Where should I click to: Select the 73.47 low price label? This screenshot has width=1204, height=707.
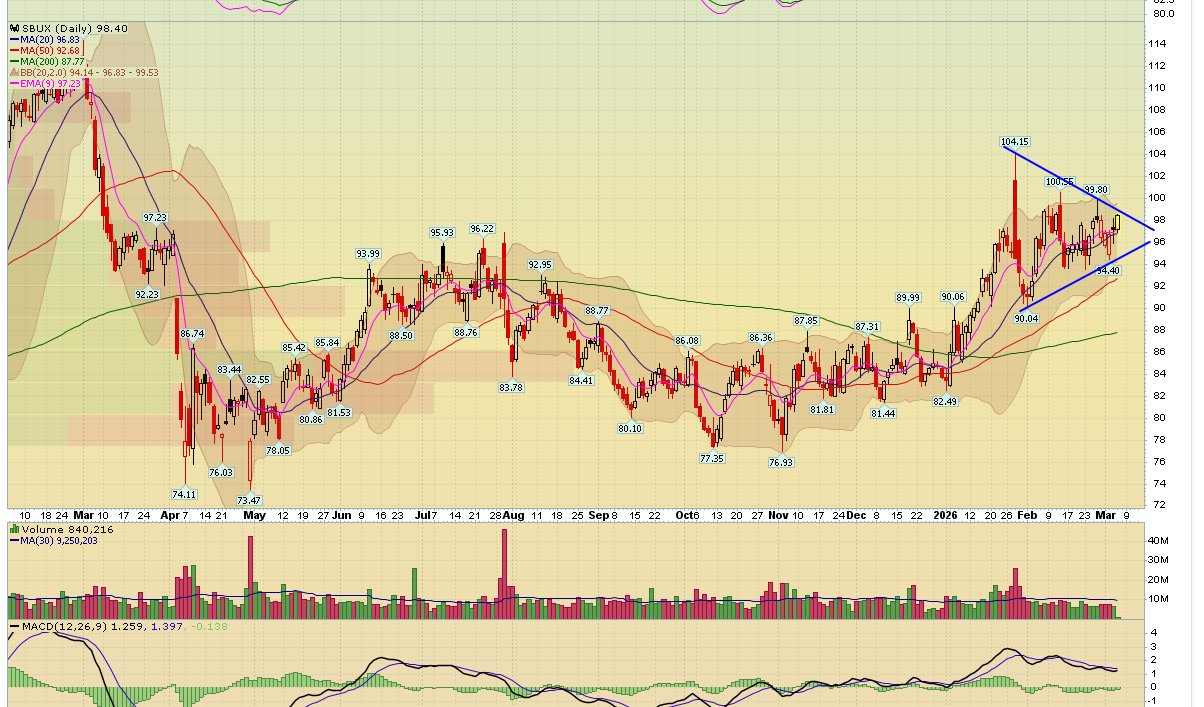(x=249, y=500)
